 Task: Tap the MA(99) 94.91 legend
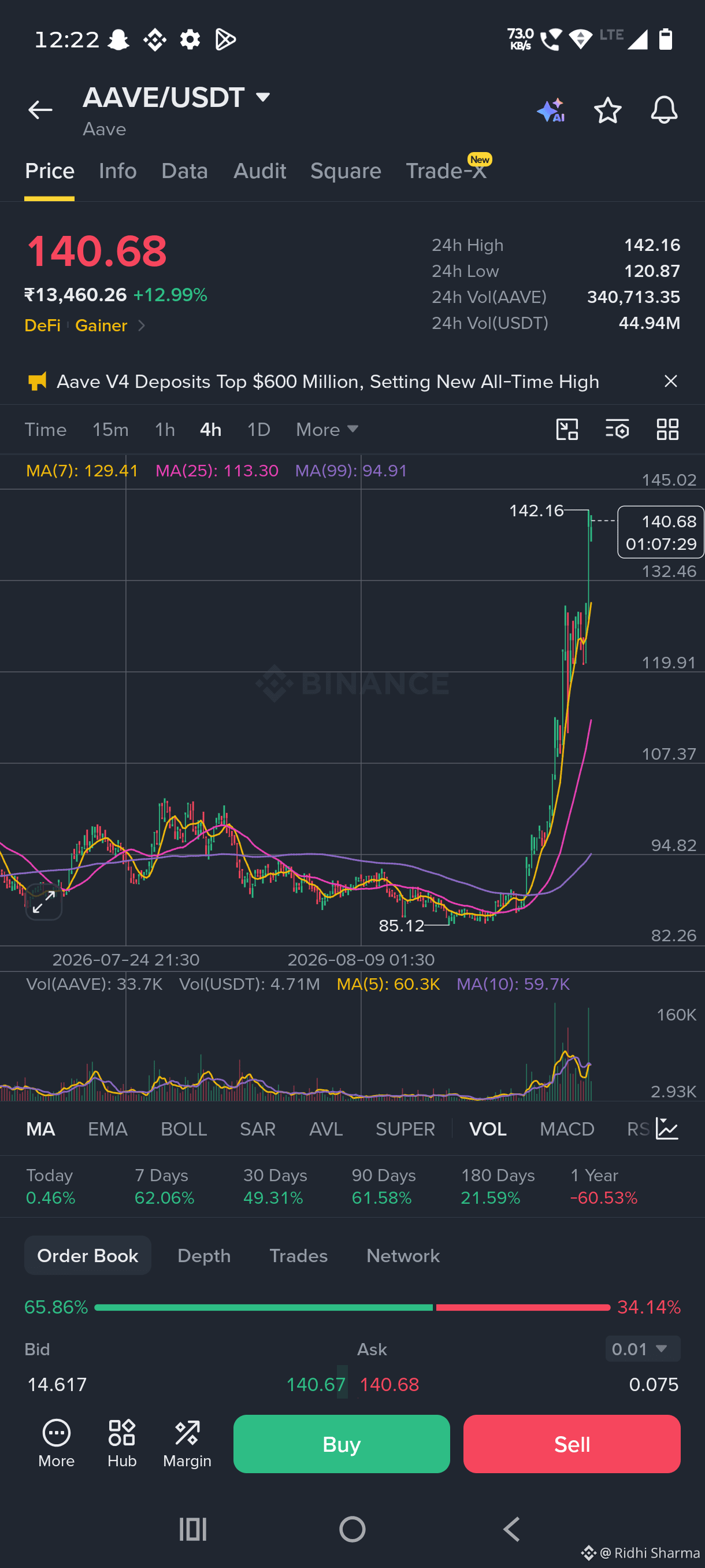(351, 471)
